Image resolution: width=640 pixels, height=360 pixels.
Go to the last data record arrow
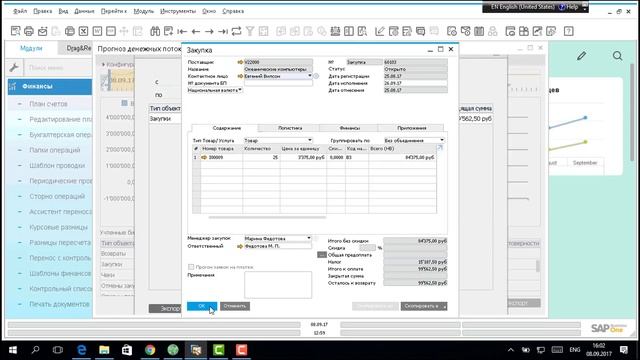click(223, 31)
